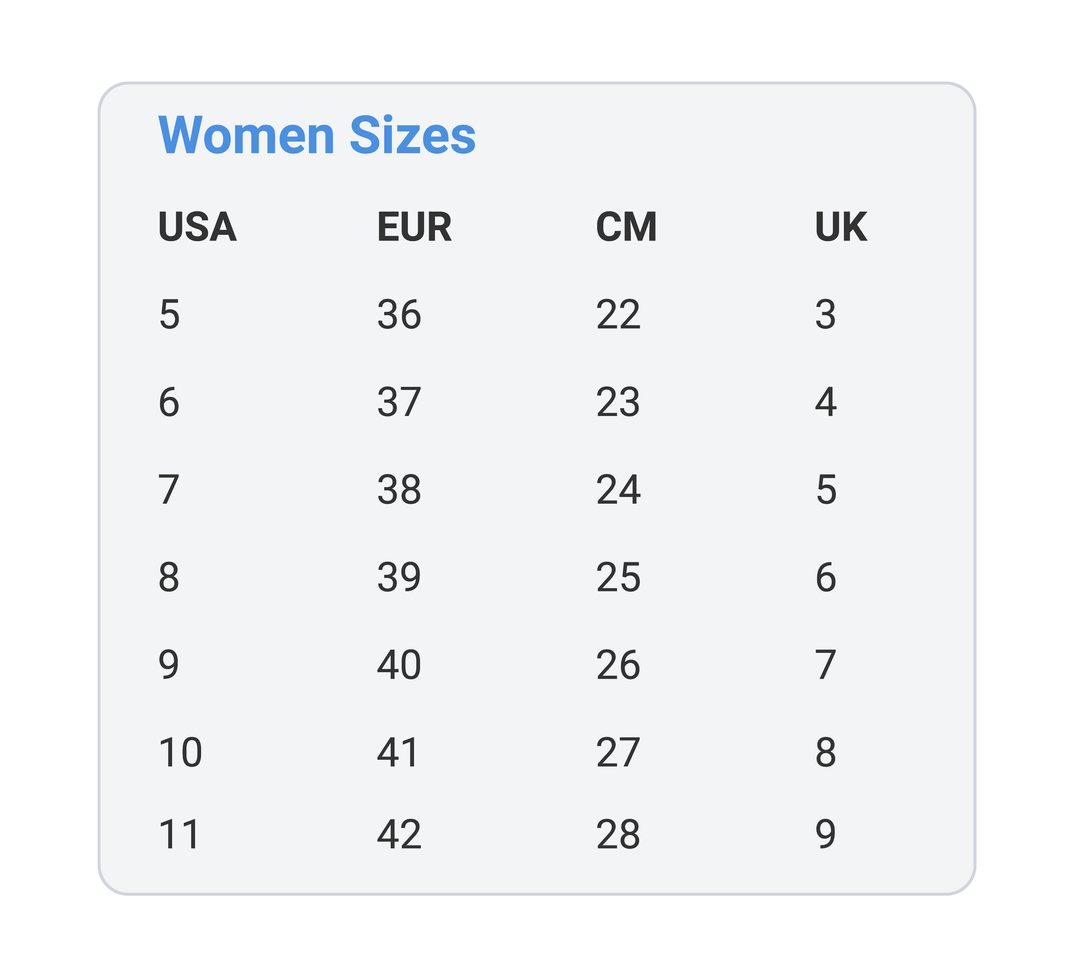The width and height of the screenshot is (1074, 977).
Task: Select the 22 CM value
Action: point(618,315)
